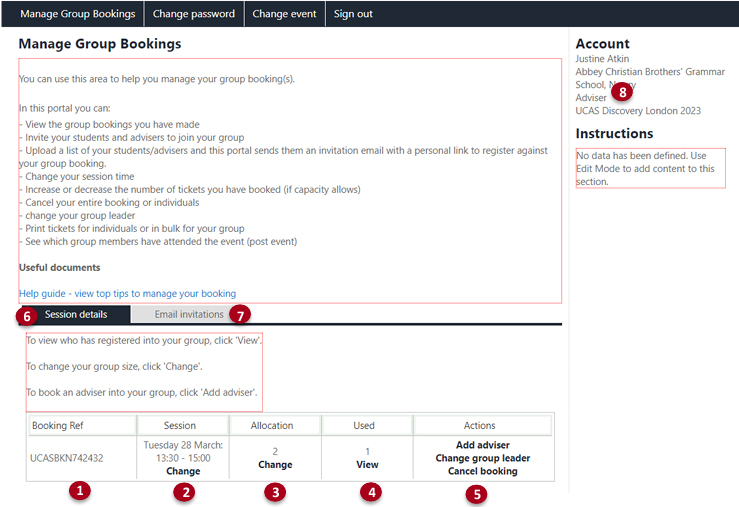View used tickets in group
This screenshot has width=739, height=507.
tap(367, 464)
